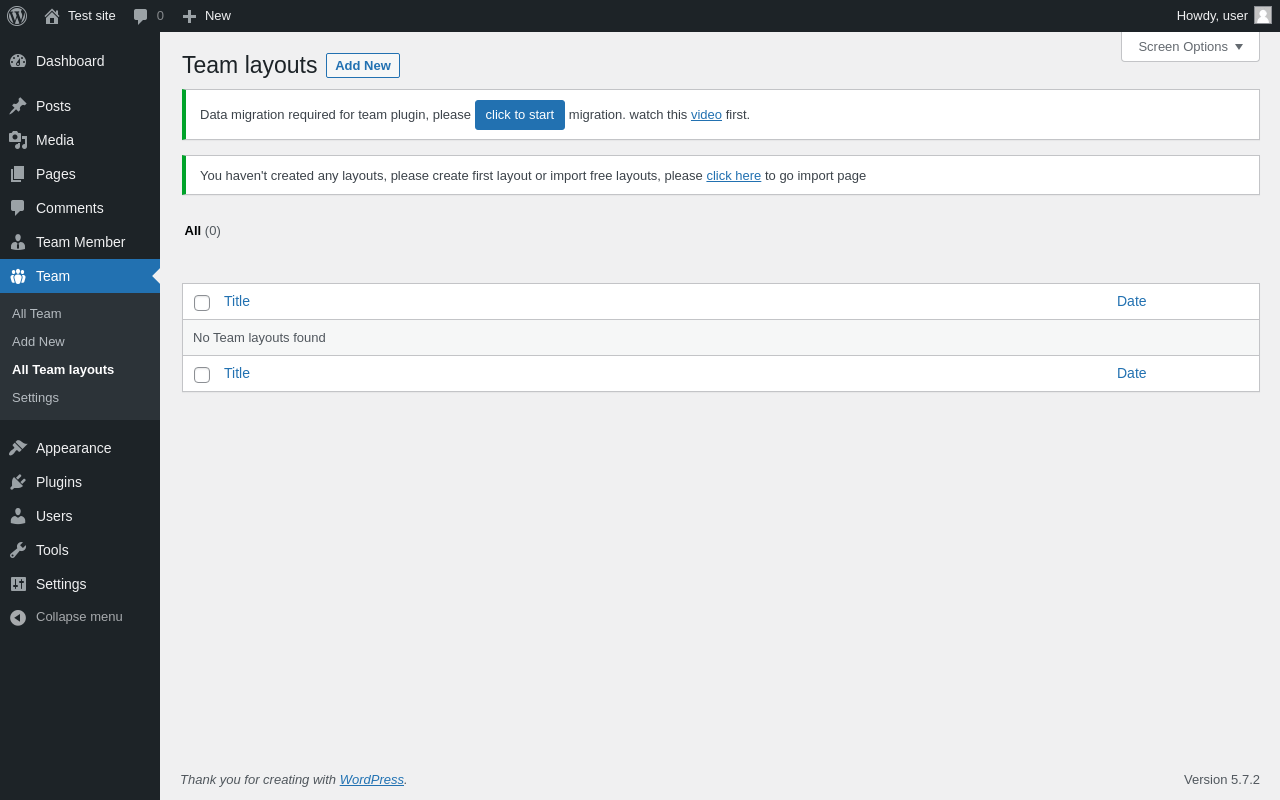
Task: Click the Appearance paintbrush icon
Action: pos(18,448)
